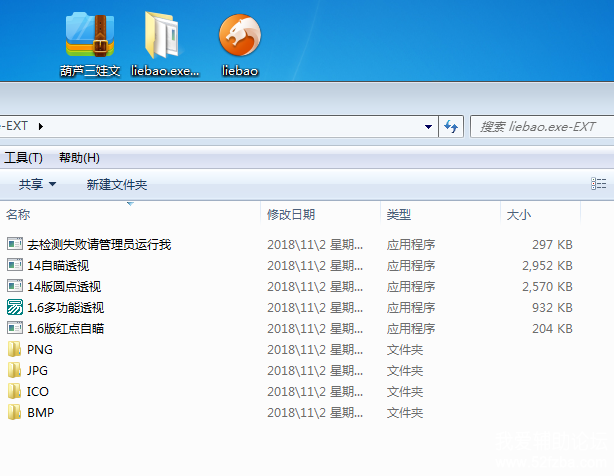Image resolution: width=614 pixels, height=476 pixels.
Task: Click the date cell of 1.6多功能透视 row
Action: pos(315,308)
